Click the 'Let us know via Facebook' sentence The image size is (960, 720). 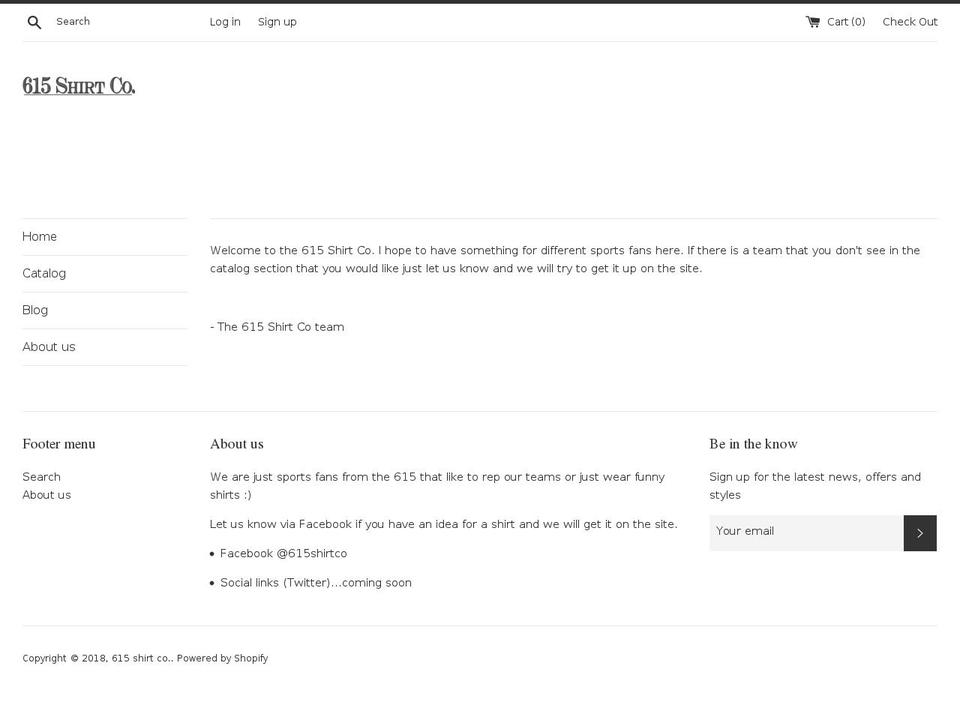click(x=443, y=524)
